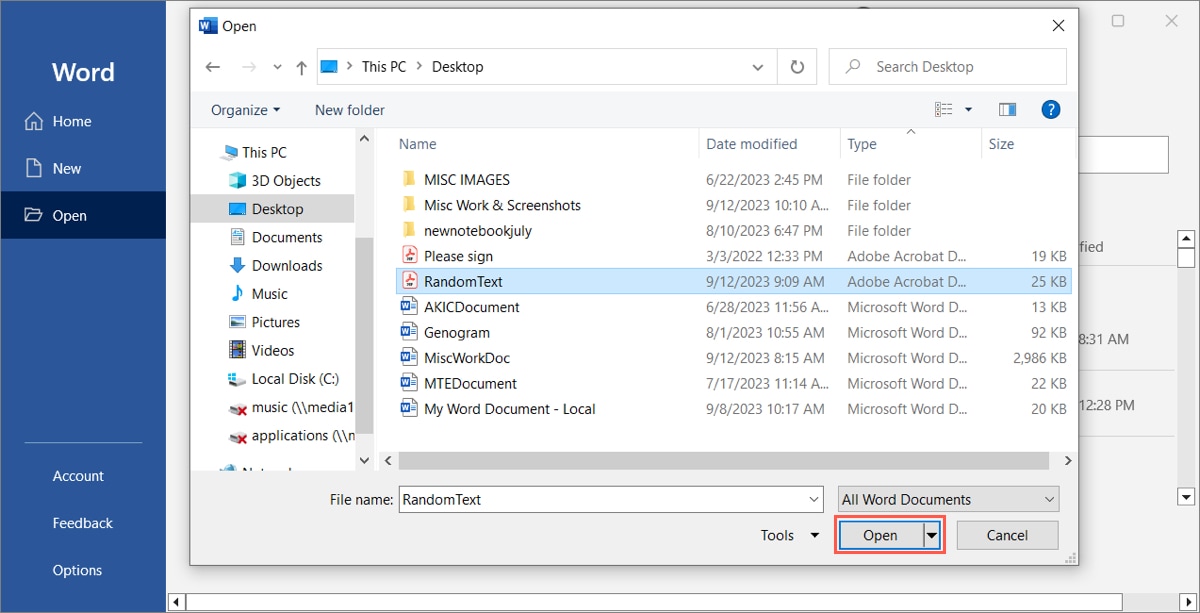Click the back navigation arrow
This screenshot has height=613, width=1200.
[212, 66]
